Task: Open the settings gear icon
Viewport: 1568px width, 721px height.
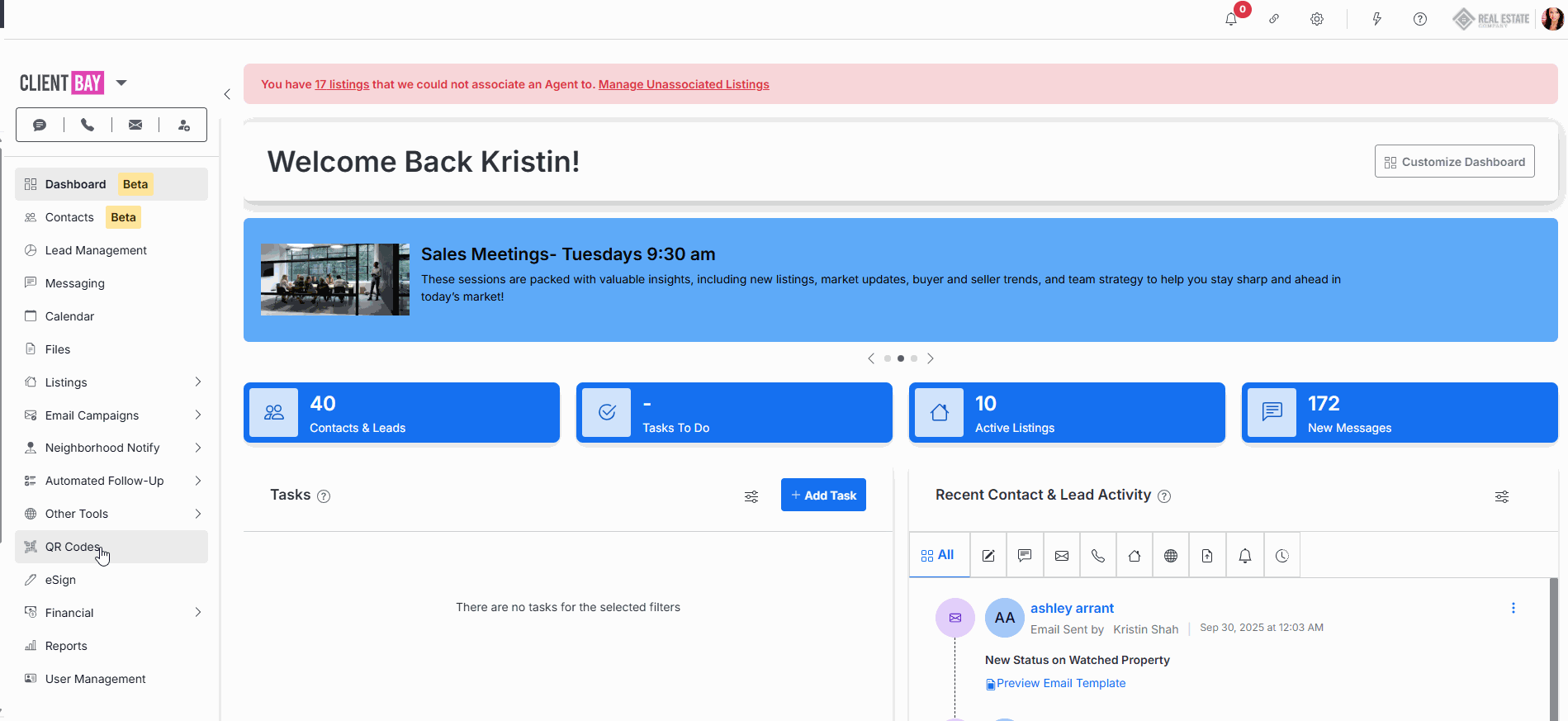Action: (x=1317, y=19)
